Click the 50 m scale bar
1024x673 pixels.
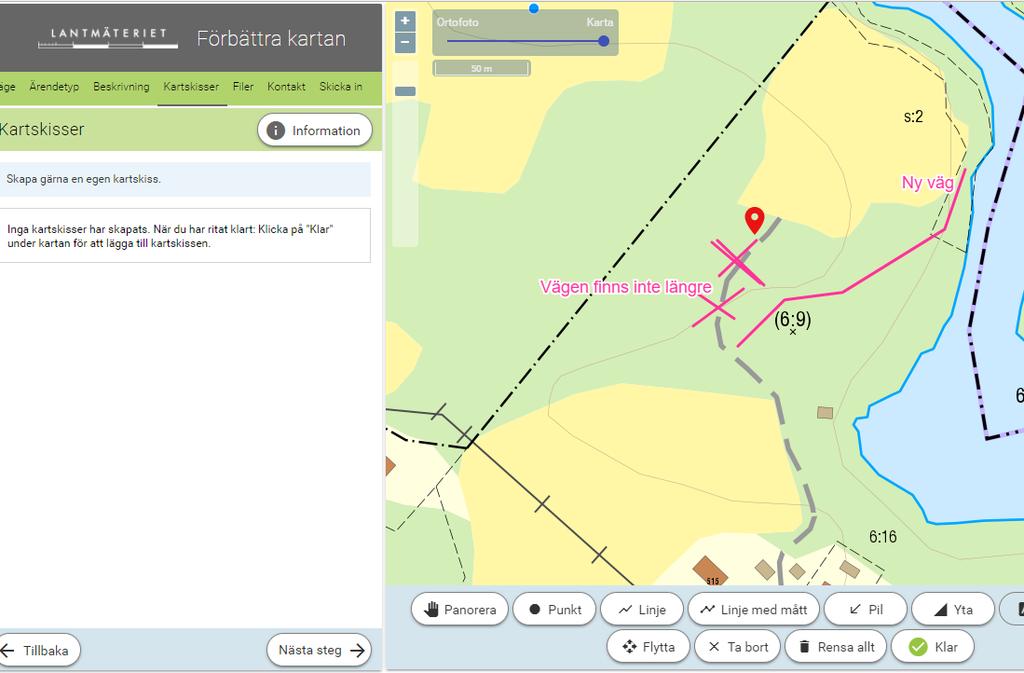coord(481,69)
